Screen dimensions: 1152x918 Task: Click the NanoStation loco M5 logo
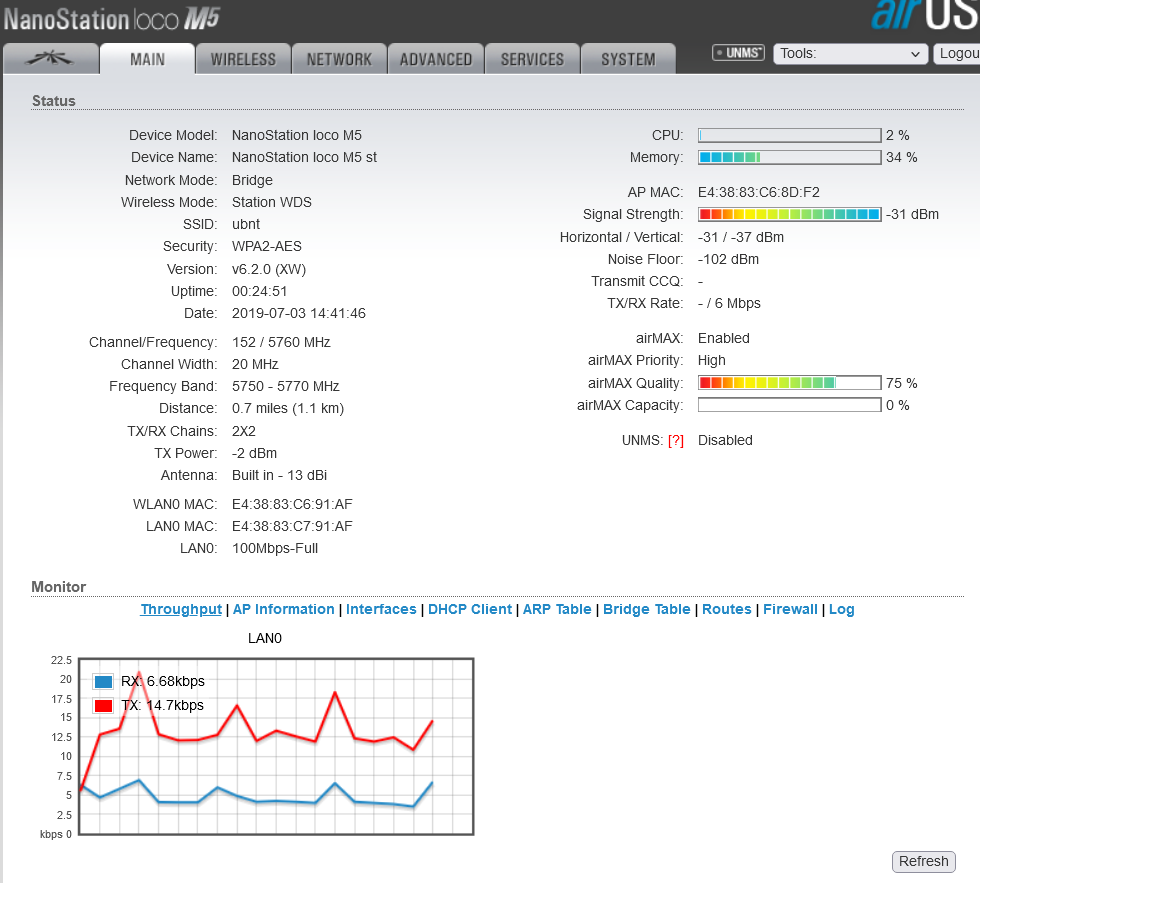point(111,19)
